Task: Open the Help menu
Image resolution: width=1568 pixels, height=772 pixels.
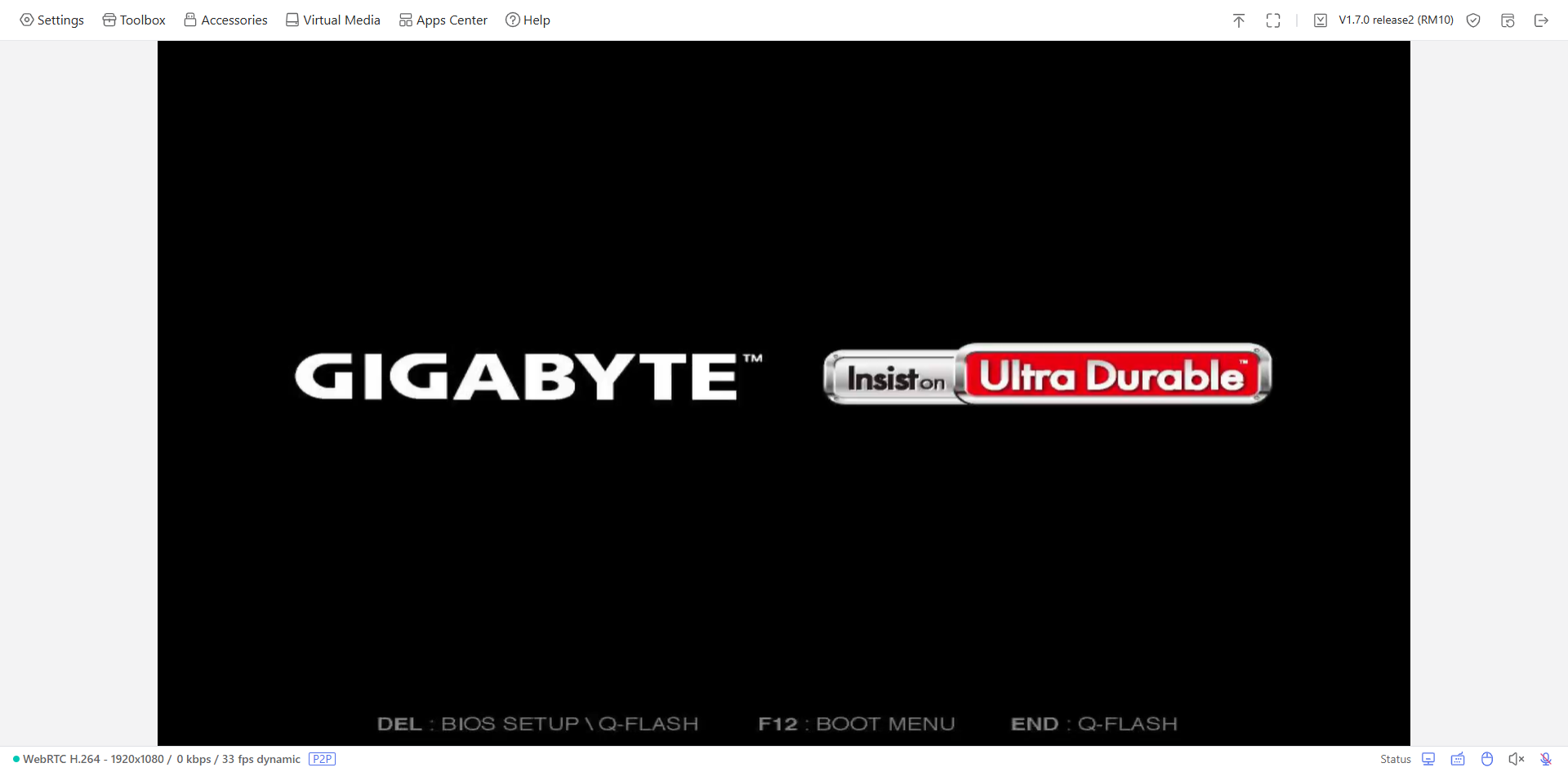Action: pyautogui.click(x=528, y=20)
